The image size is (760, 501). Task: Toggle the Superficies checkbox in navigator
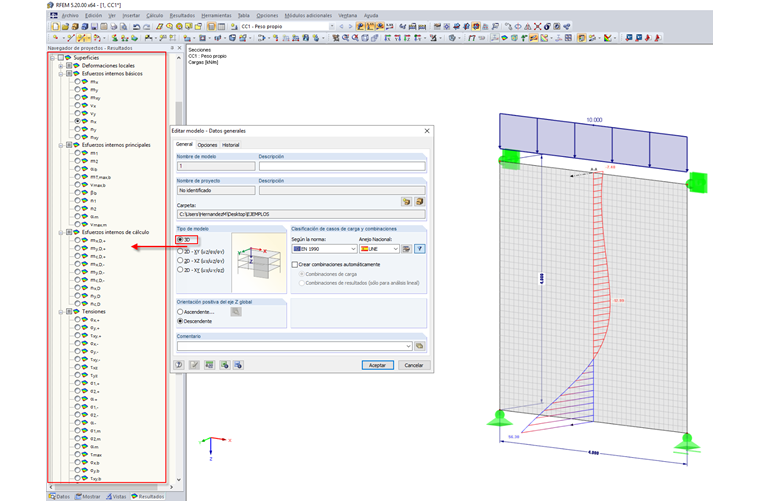tap(61, 58)
